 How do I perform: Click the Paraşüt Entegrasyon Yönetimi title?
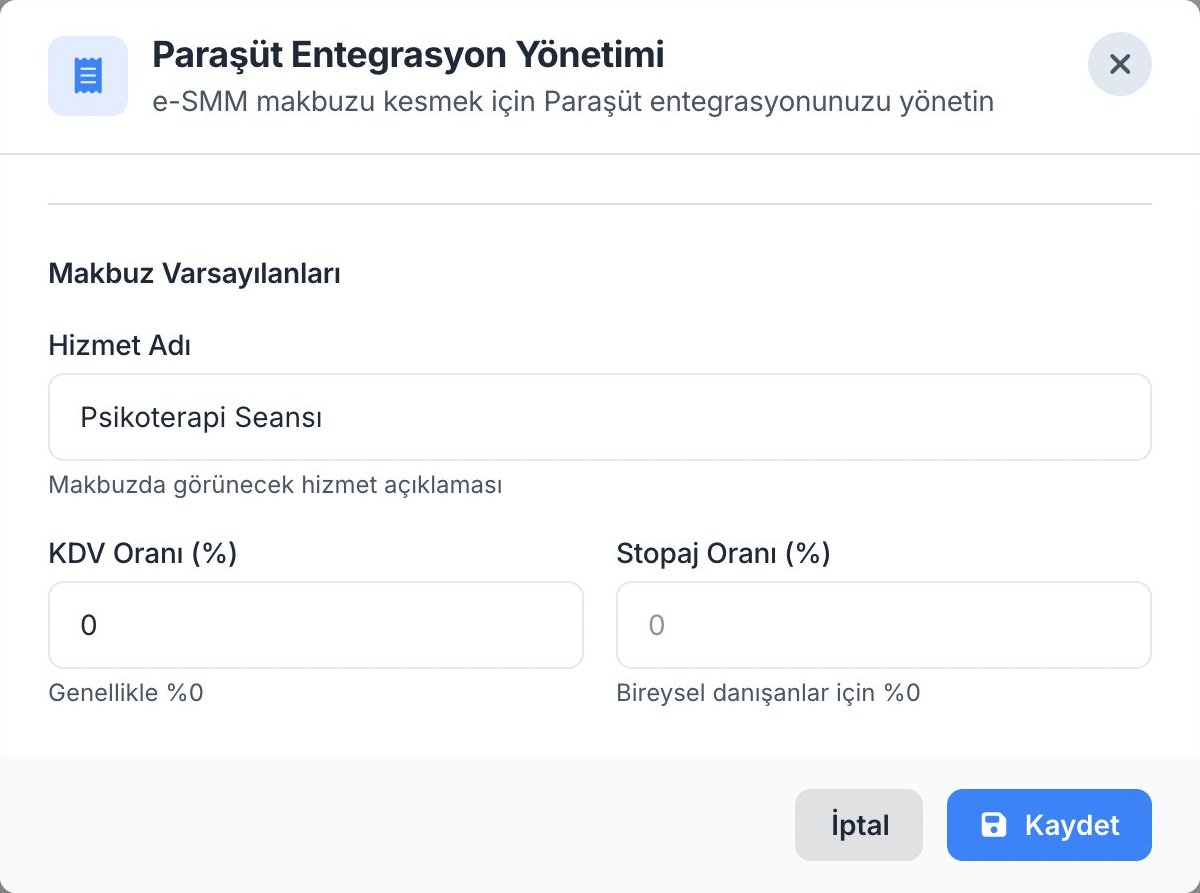coord(408,55)
